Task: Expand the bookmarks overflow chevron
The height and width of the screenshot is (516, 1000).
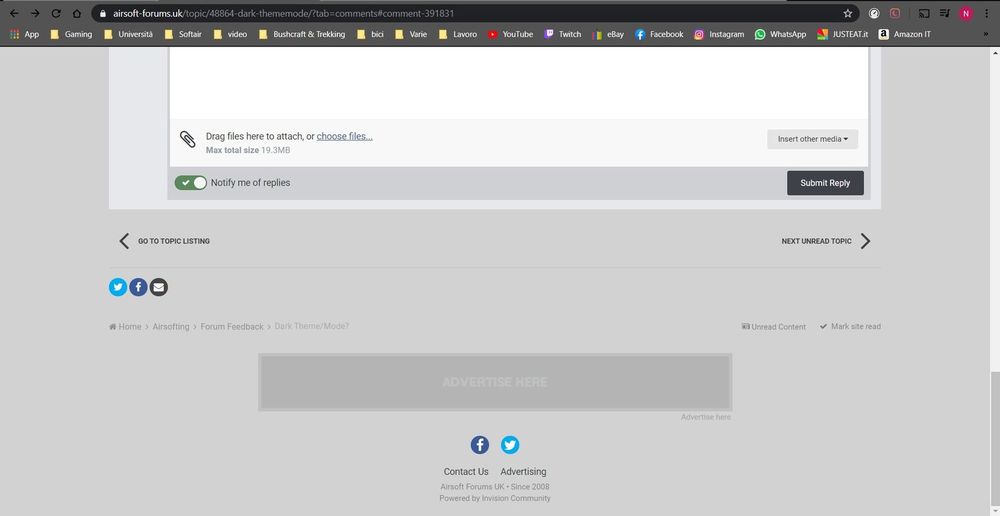Action: (x=985, y=34)
